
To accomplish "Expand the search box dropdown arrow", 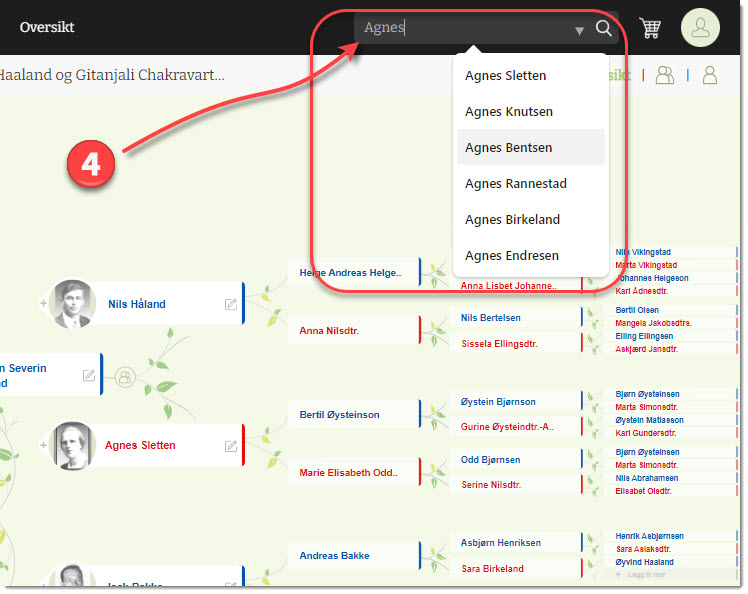I will 579,31.
